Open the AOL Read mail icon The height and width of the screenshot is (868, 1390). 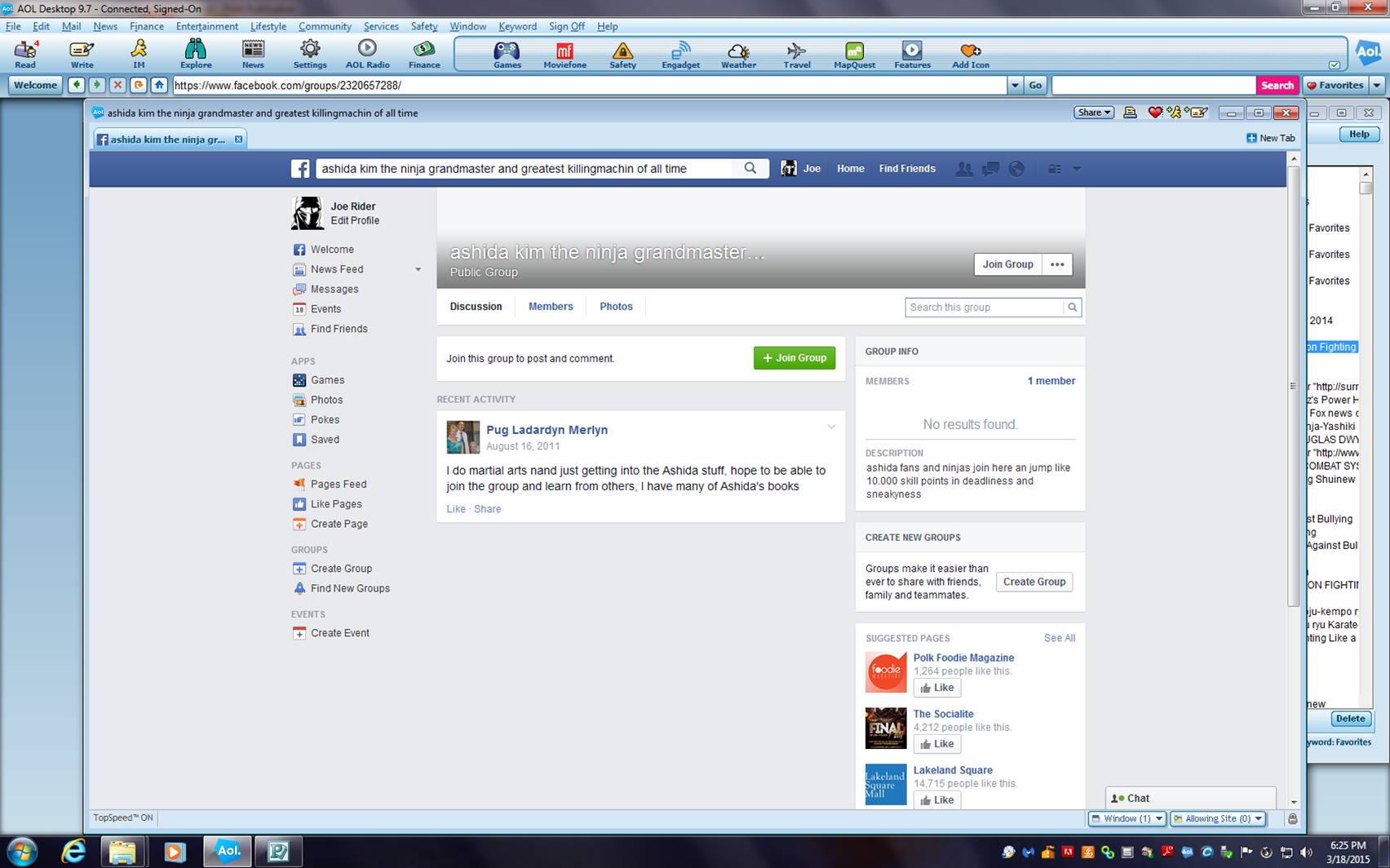point(25,55)
